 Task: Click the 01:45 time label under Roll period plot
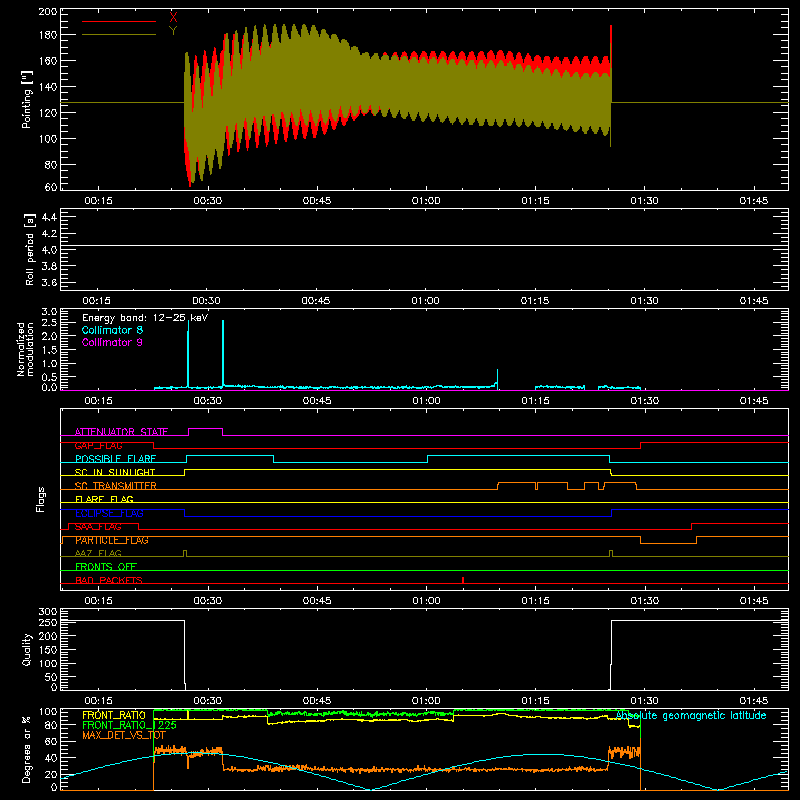coord(754,301)
